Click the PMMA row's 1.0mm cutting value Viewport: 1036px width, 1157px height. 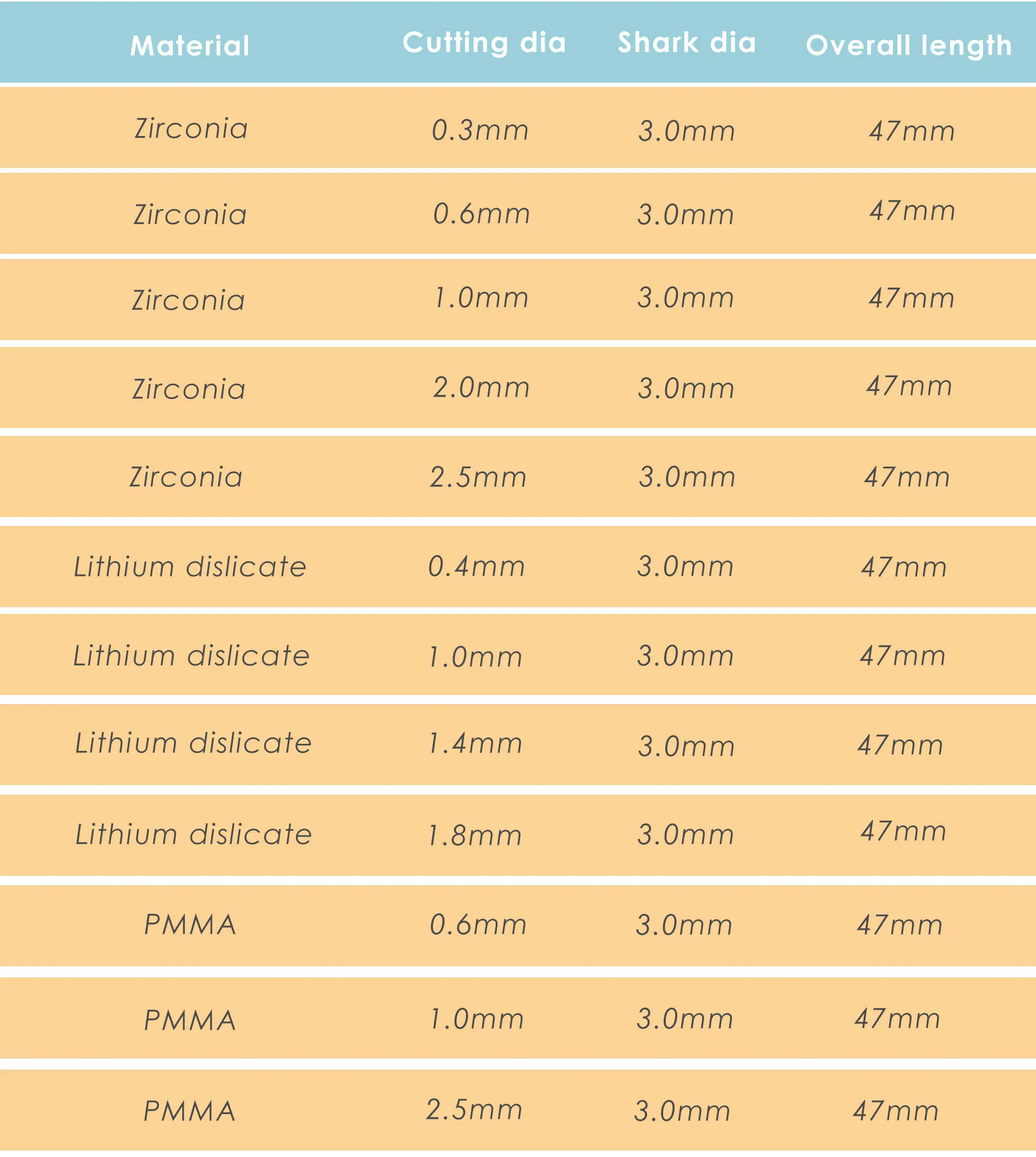[x=477, y=1019]
